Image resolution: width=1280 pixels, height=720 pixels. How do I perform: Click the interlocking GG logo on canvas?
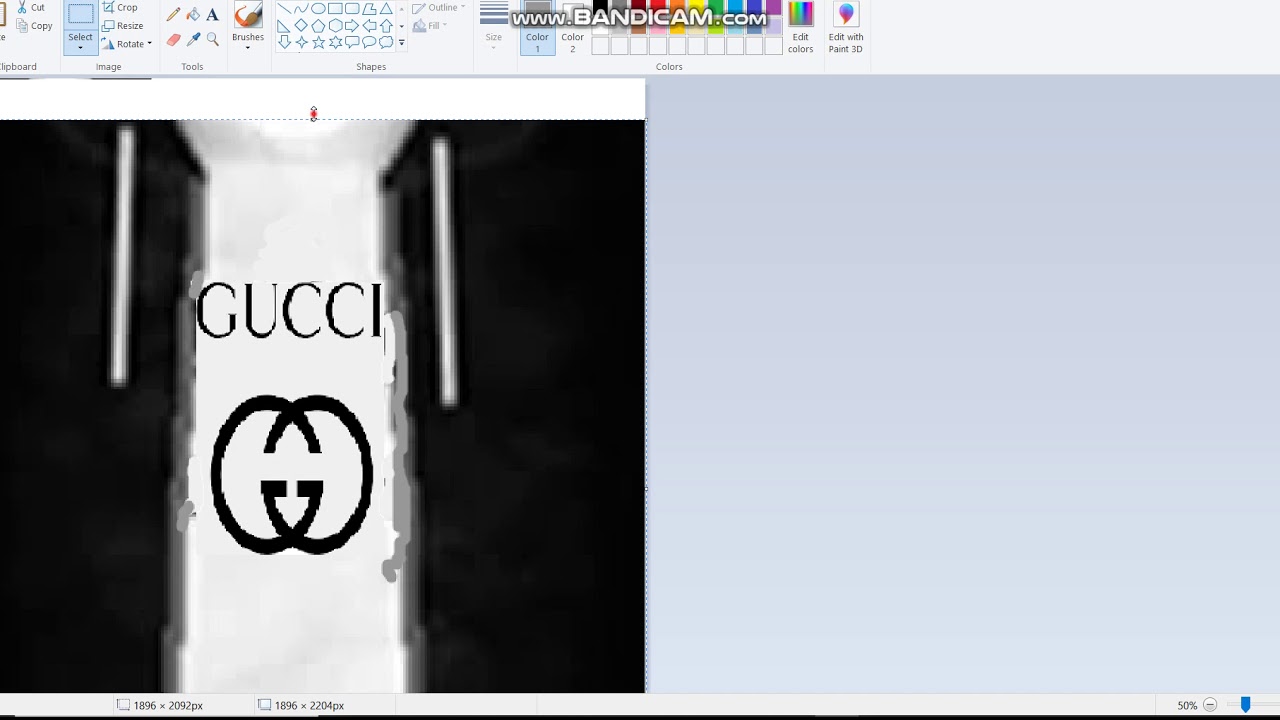(292, 474)
